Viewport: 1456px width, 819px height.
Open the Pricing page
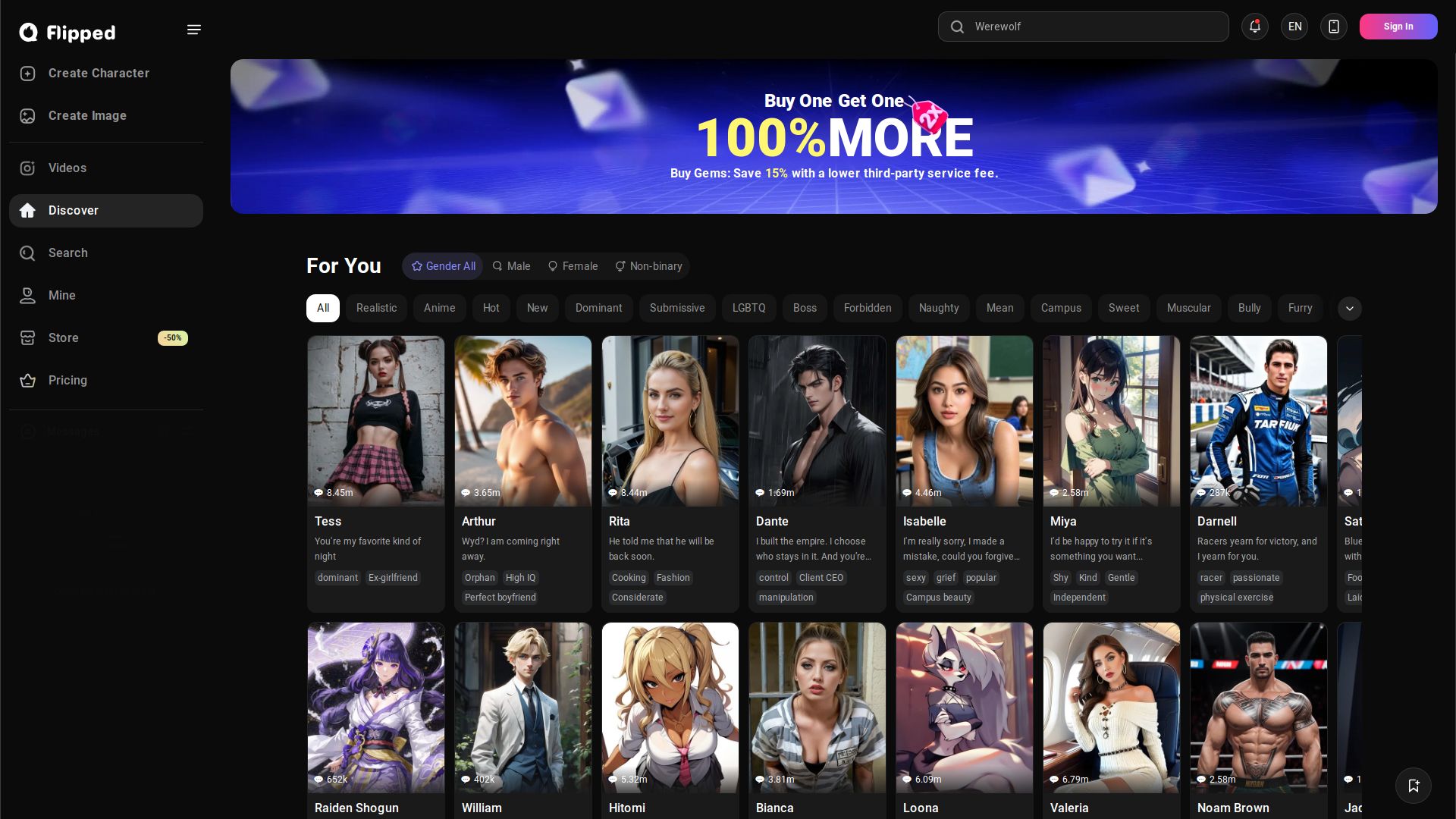click(x=67, y=381)
